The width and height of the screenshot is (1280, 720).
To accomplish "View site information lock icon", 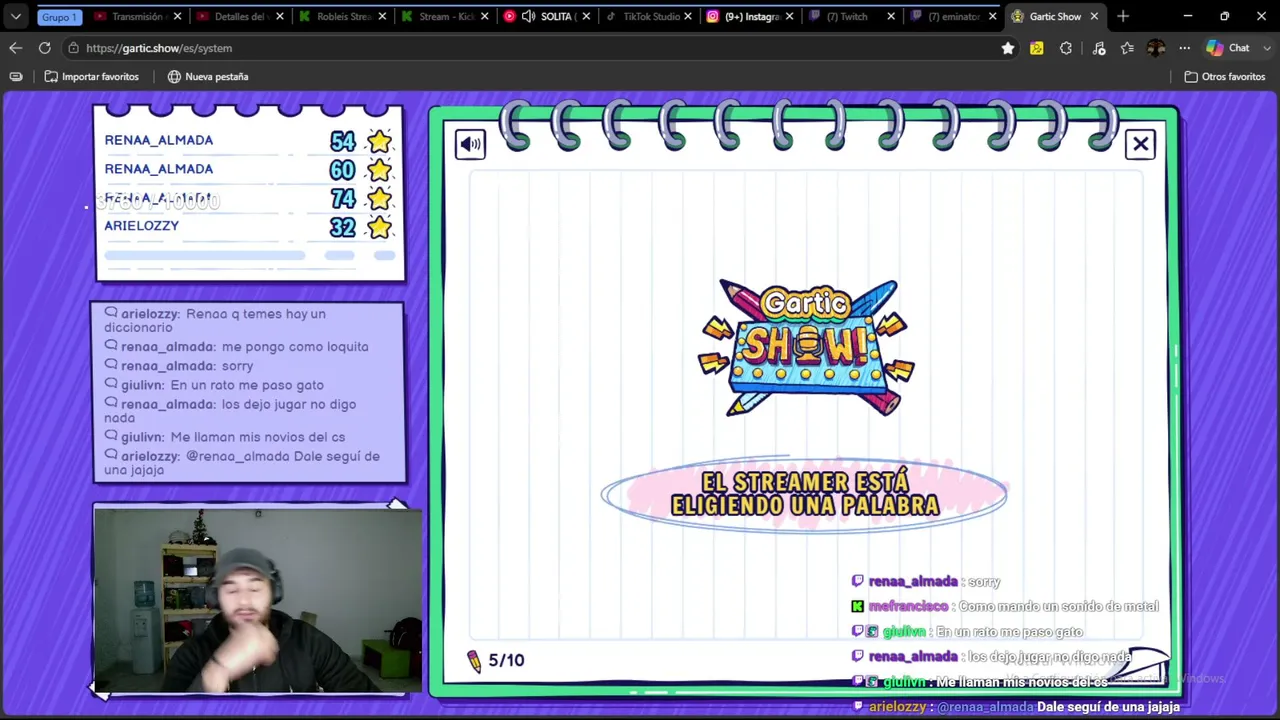I will [74, 48].
